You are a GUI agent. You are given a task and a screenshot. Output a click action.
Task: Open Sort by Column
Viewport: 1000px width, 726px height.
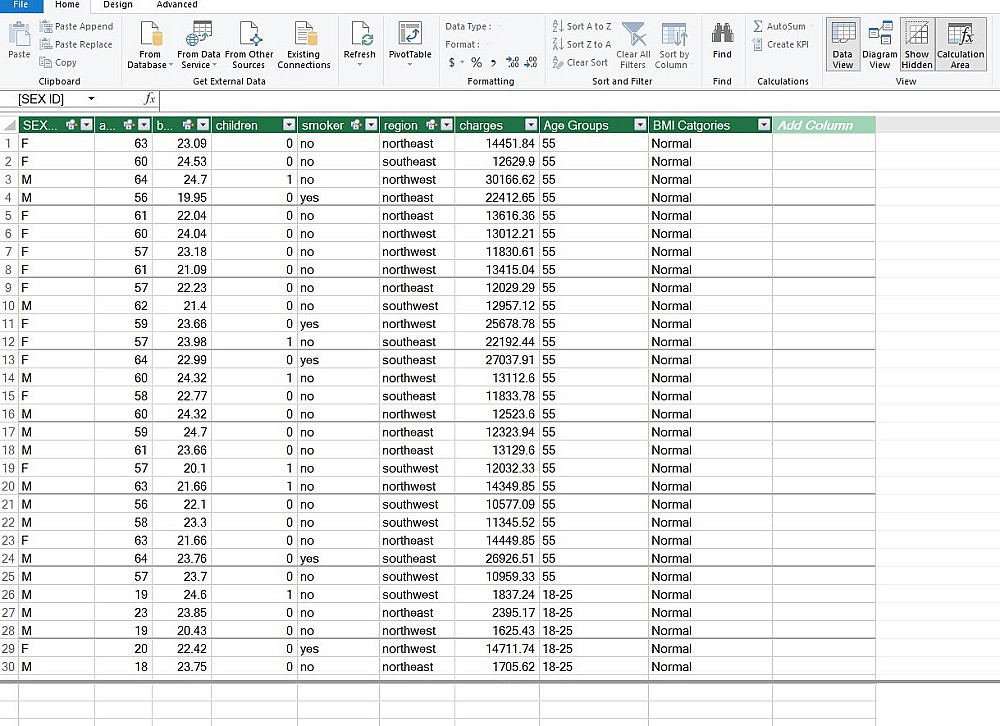tap(673, 45)
